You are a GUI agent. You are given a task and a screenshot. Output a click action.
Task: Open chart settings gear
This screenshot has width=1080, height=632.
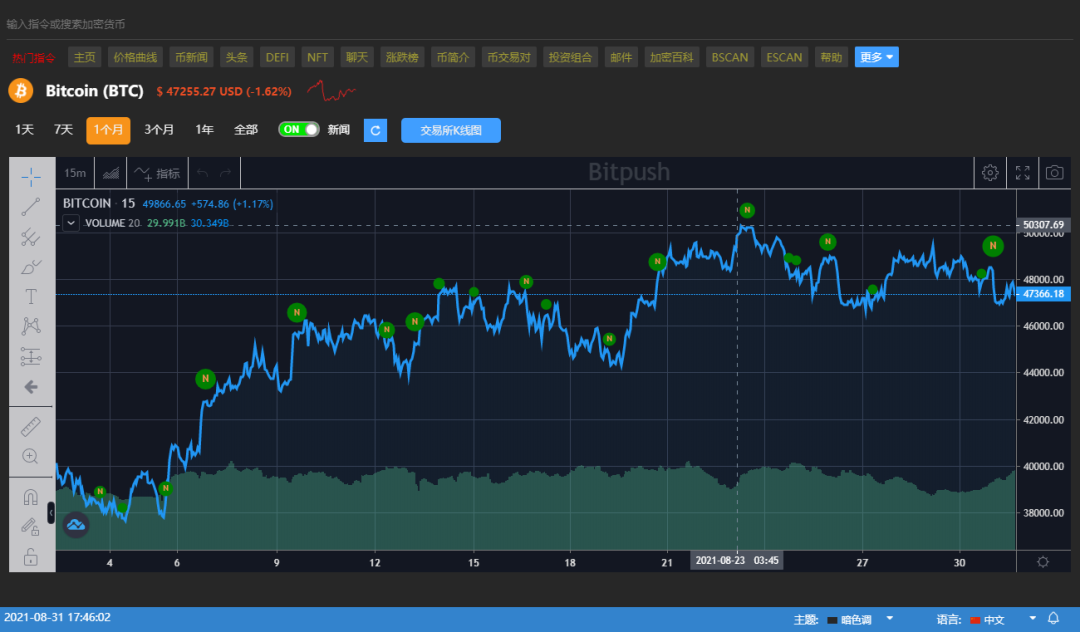(990, 173)
